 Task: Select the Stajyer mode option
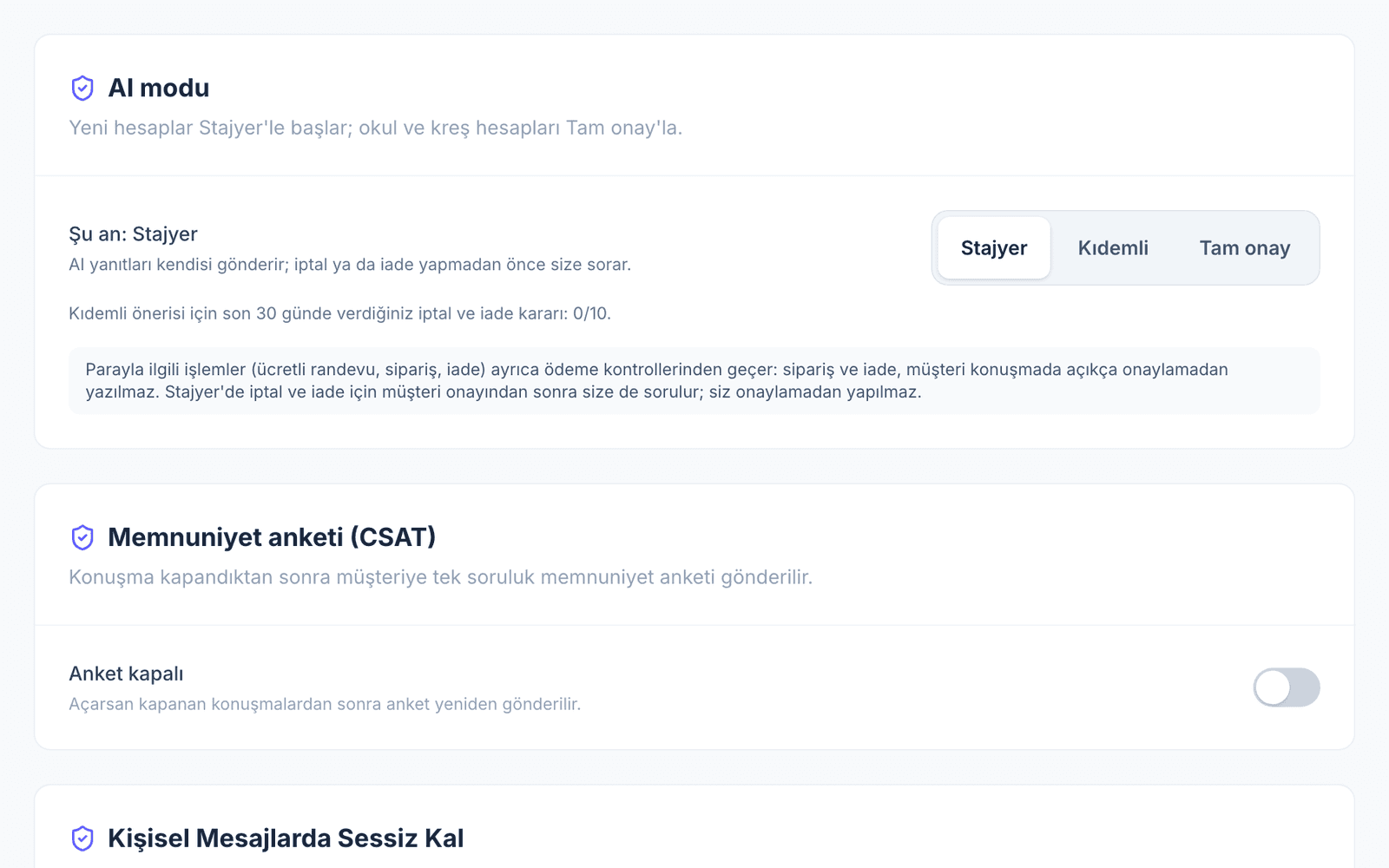994,248
